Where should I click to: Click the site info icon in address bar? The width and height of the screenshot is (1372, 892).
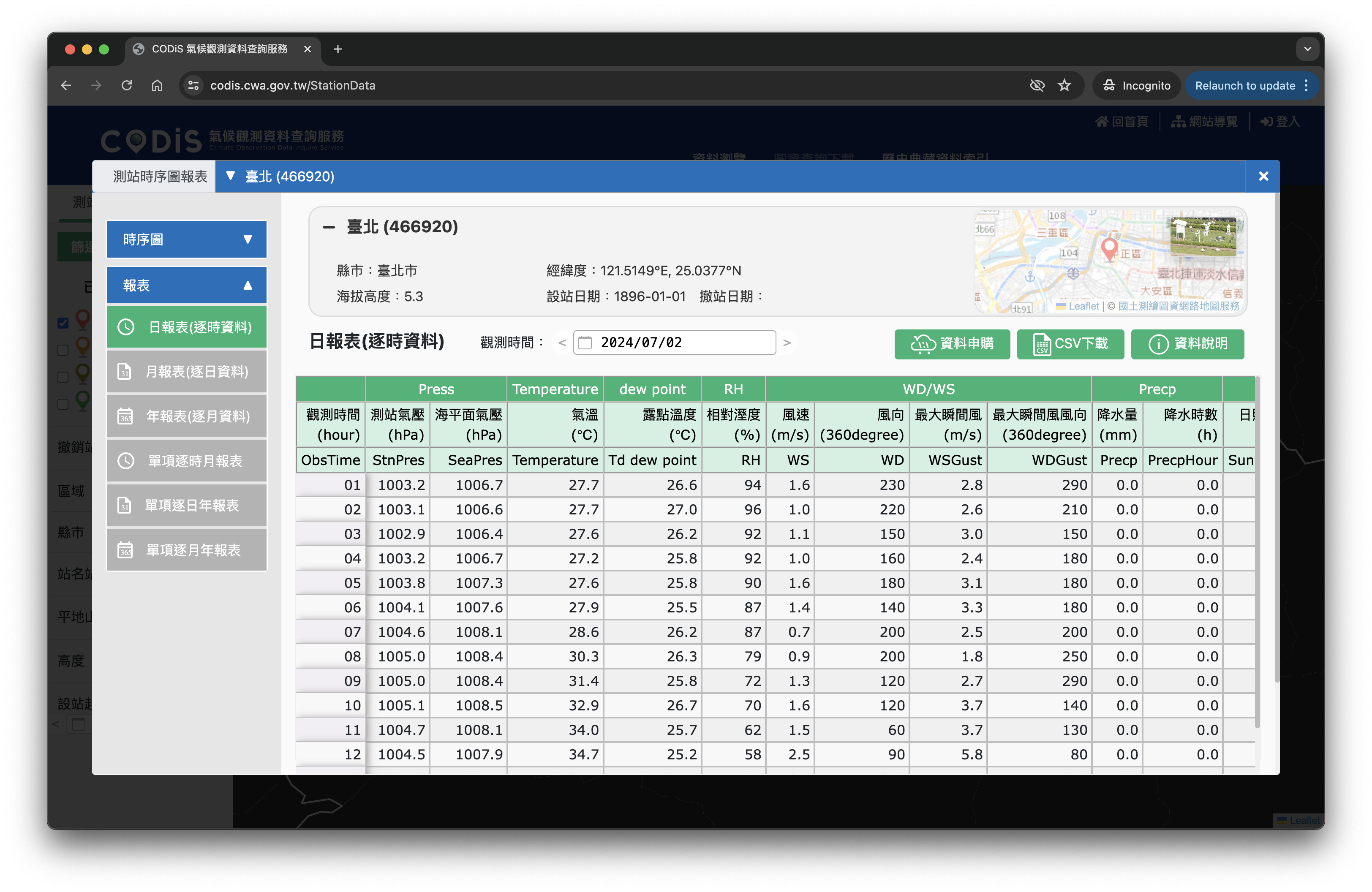[194, 85]
